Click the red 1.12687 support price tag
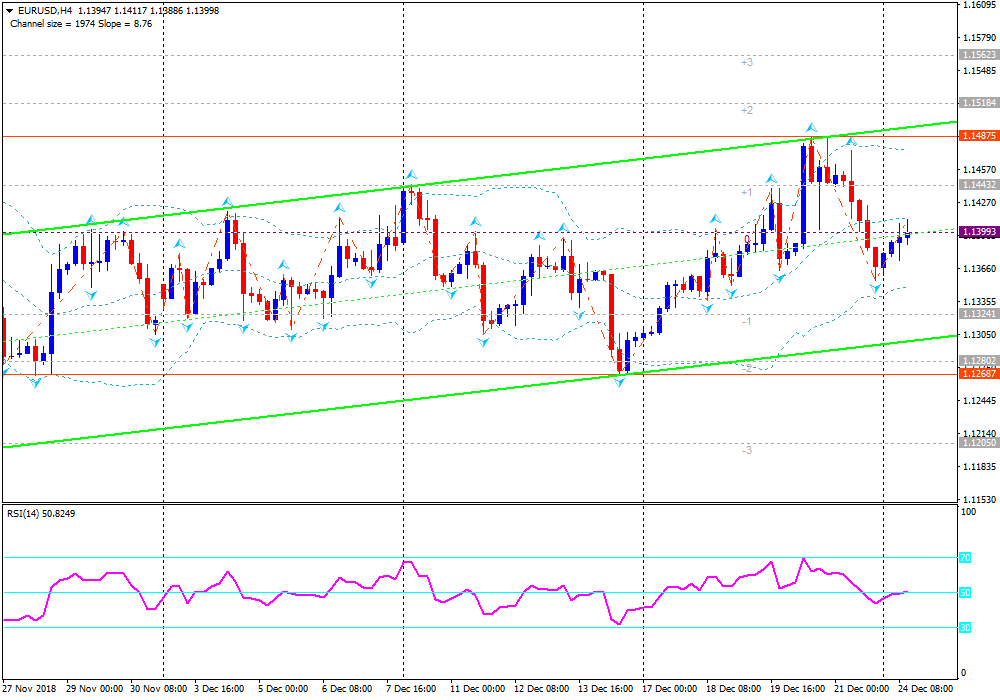Screen dimensions: 1000x700 978,374
